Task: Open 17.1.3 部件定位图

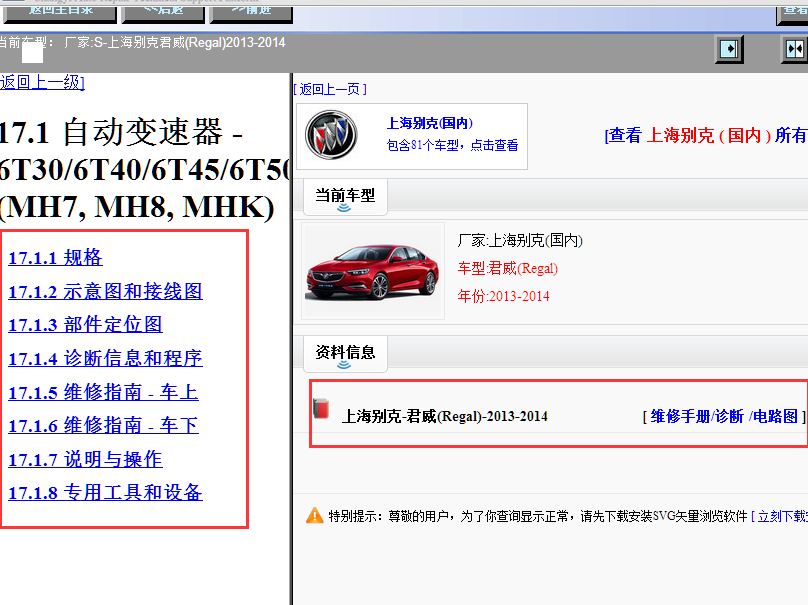Action: (x=85, y=325)
